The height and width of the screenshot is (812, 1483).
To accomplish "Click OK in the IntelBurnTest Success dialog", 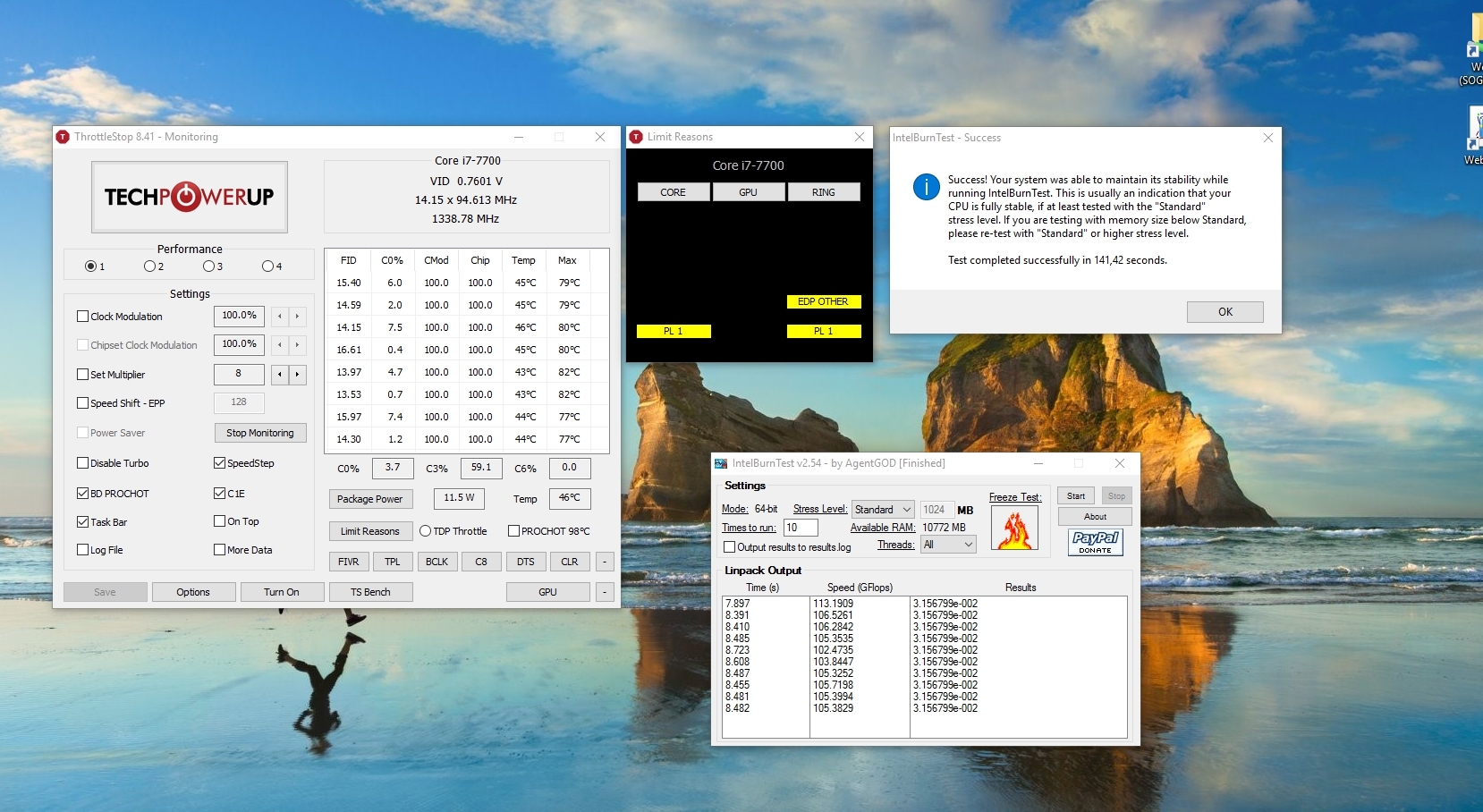I will [1225, 312].
